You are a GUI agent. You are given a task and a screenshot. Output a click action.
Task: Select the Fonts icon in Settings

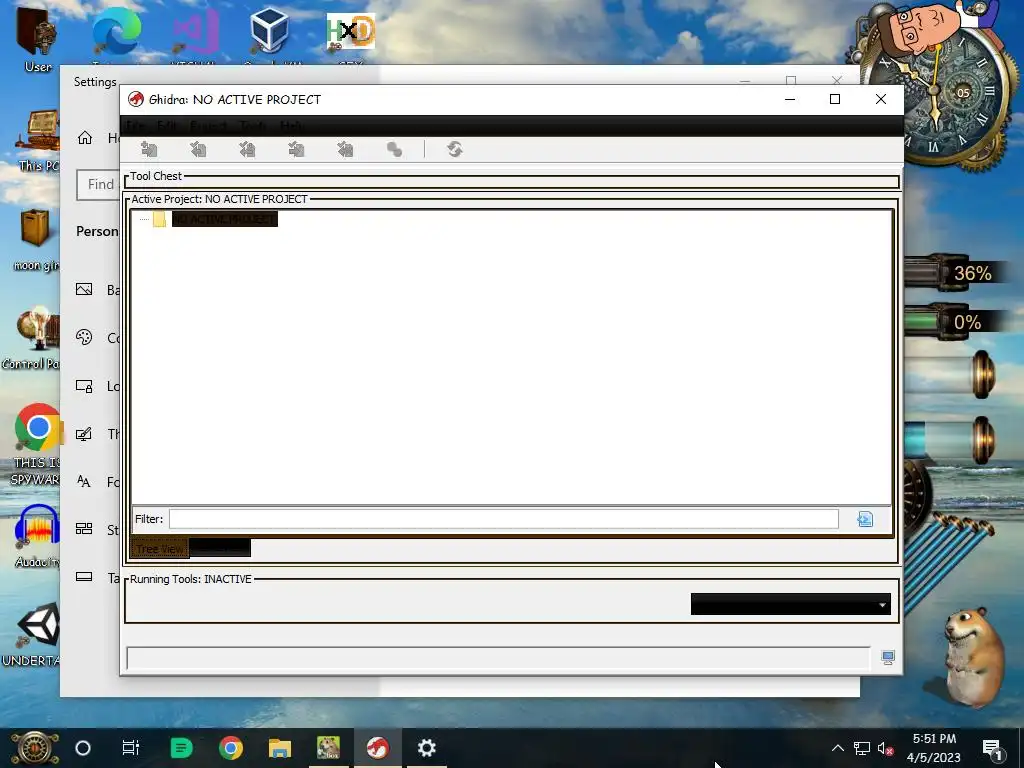(x=84, y=481)
